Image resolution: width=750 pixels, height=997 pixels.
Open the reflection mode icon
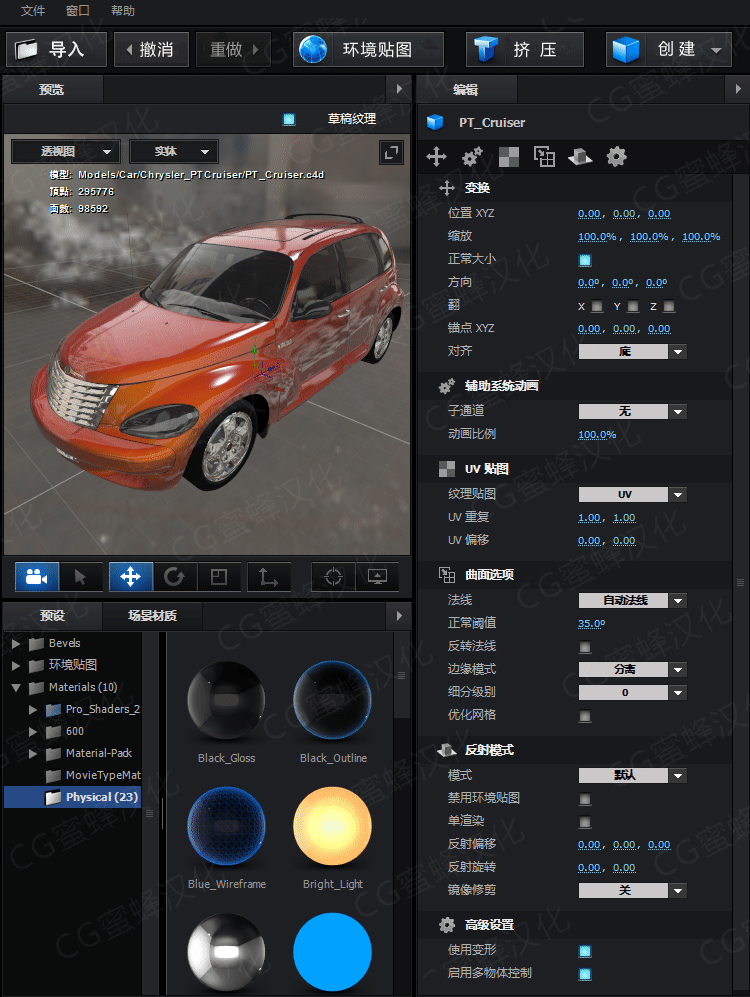[580, 156]
